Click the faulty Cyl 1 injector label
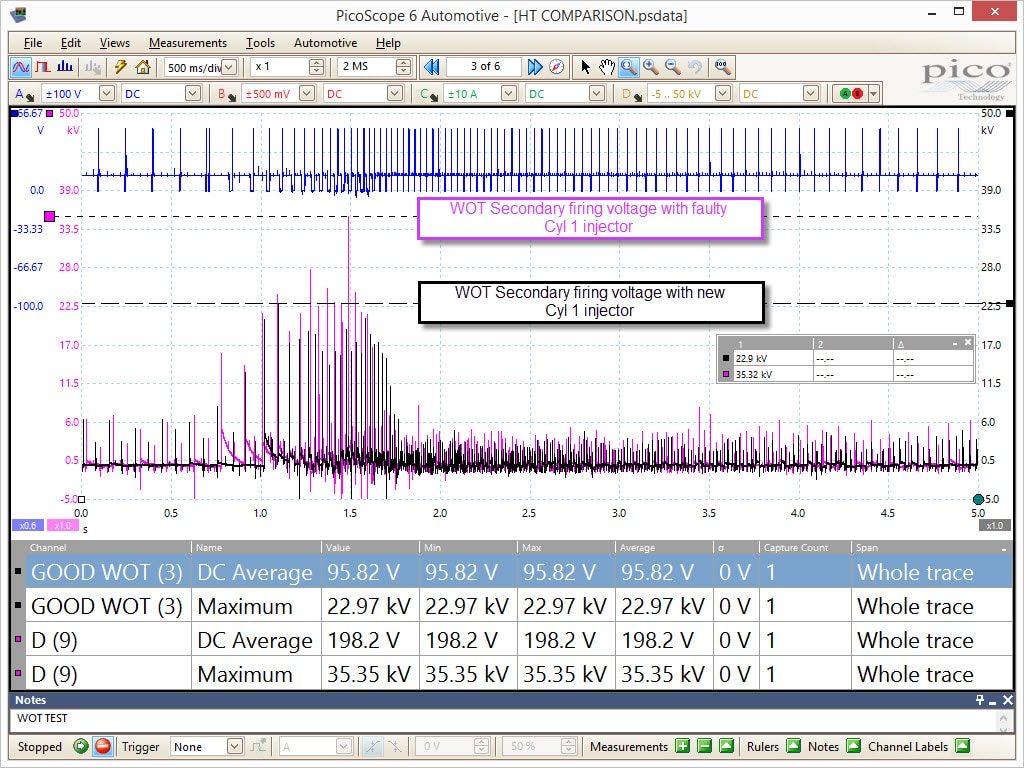This screenshot has width=1024, height=768. [x=590, y=217]
